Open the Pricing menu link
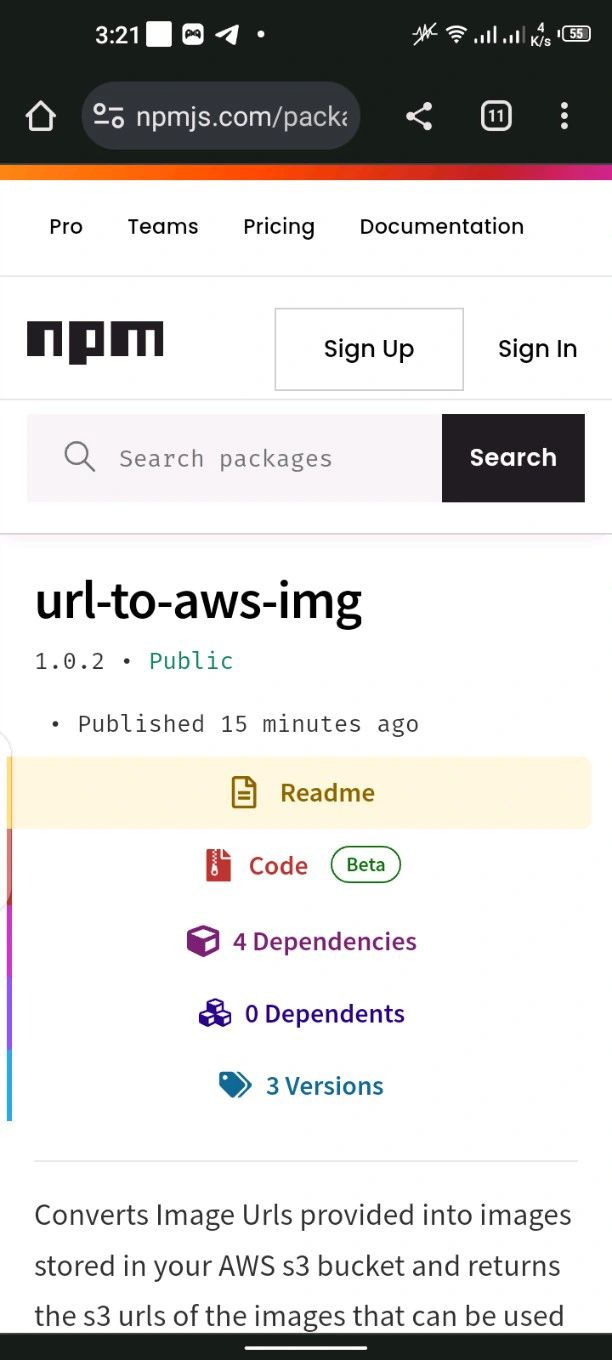Viewport: 612px width, 1360px height. point(279,227)
